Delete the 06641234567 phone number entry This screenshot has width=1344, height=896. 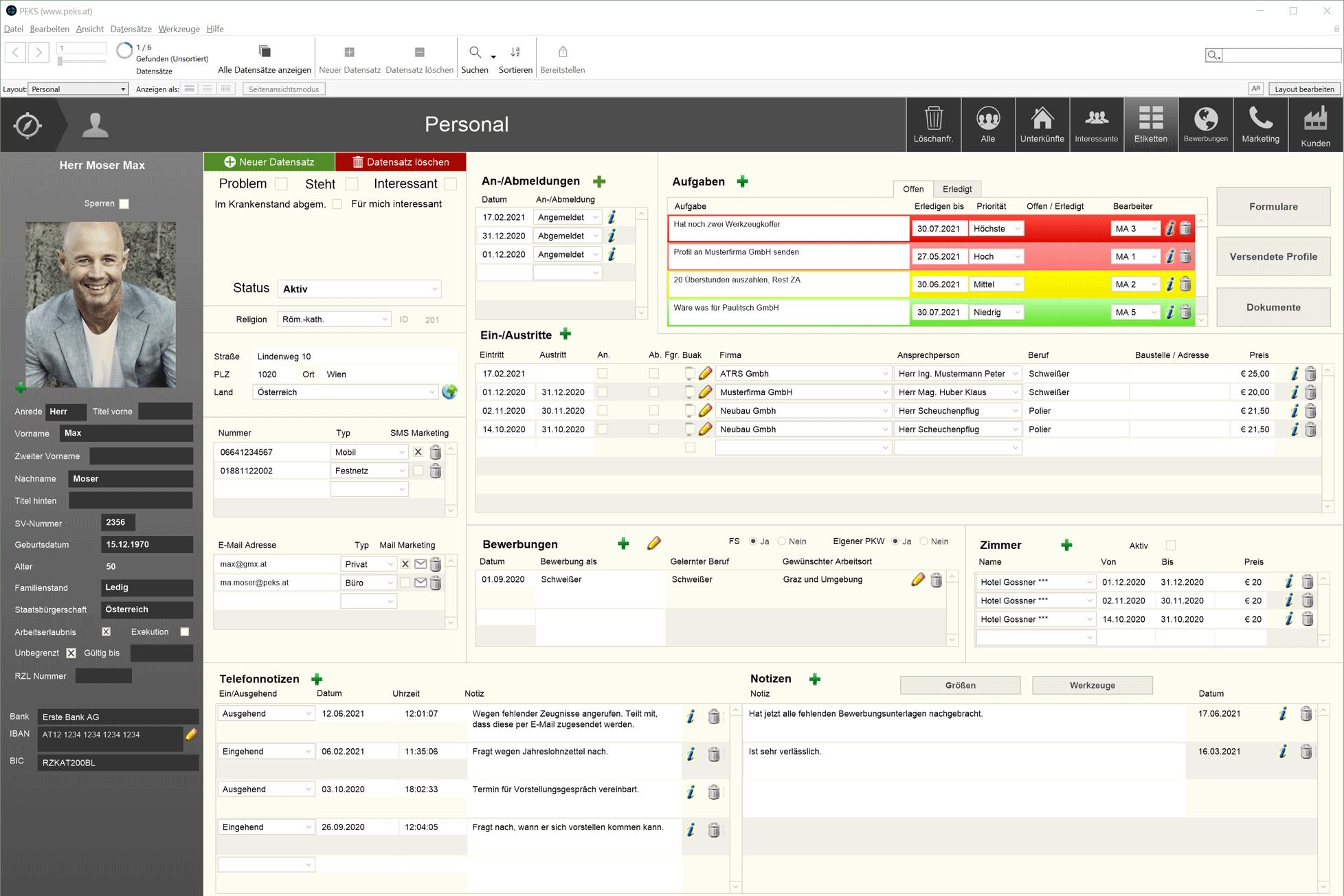pyautogui.click(x=435, y=452)
